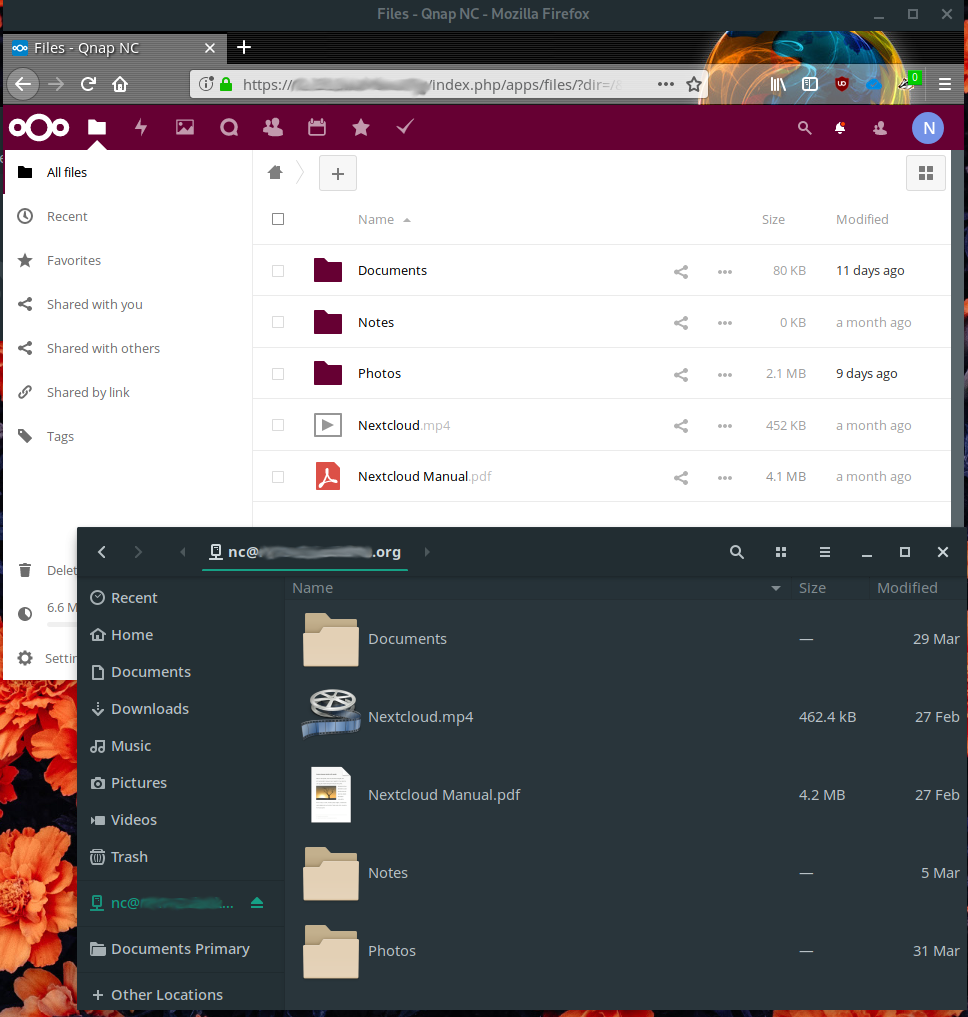968x1017 pixels.
Task: Share Nextcloud.mp4 in browser
Action: (681, 426)
